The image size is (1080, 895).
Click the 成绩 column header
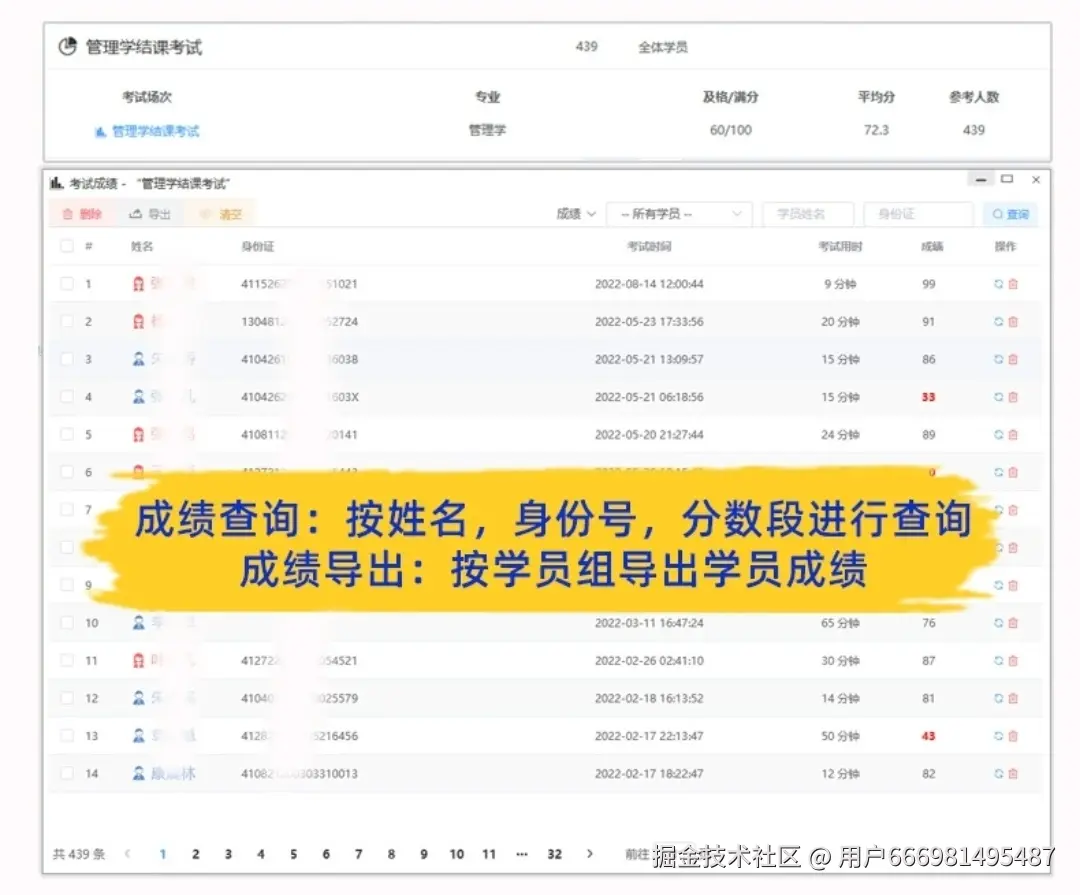click(932, 246)
